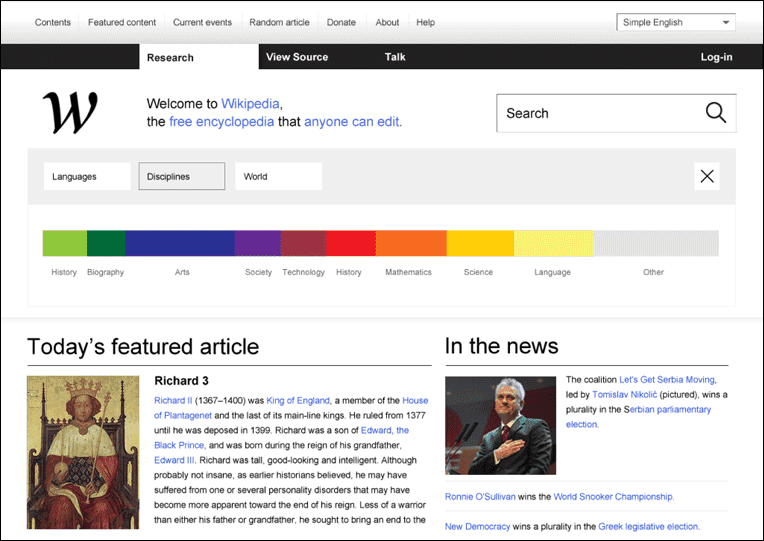Switch to the View Source tab
Screen dimensions: 764x541
pos(297,57)
